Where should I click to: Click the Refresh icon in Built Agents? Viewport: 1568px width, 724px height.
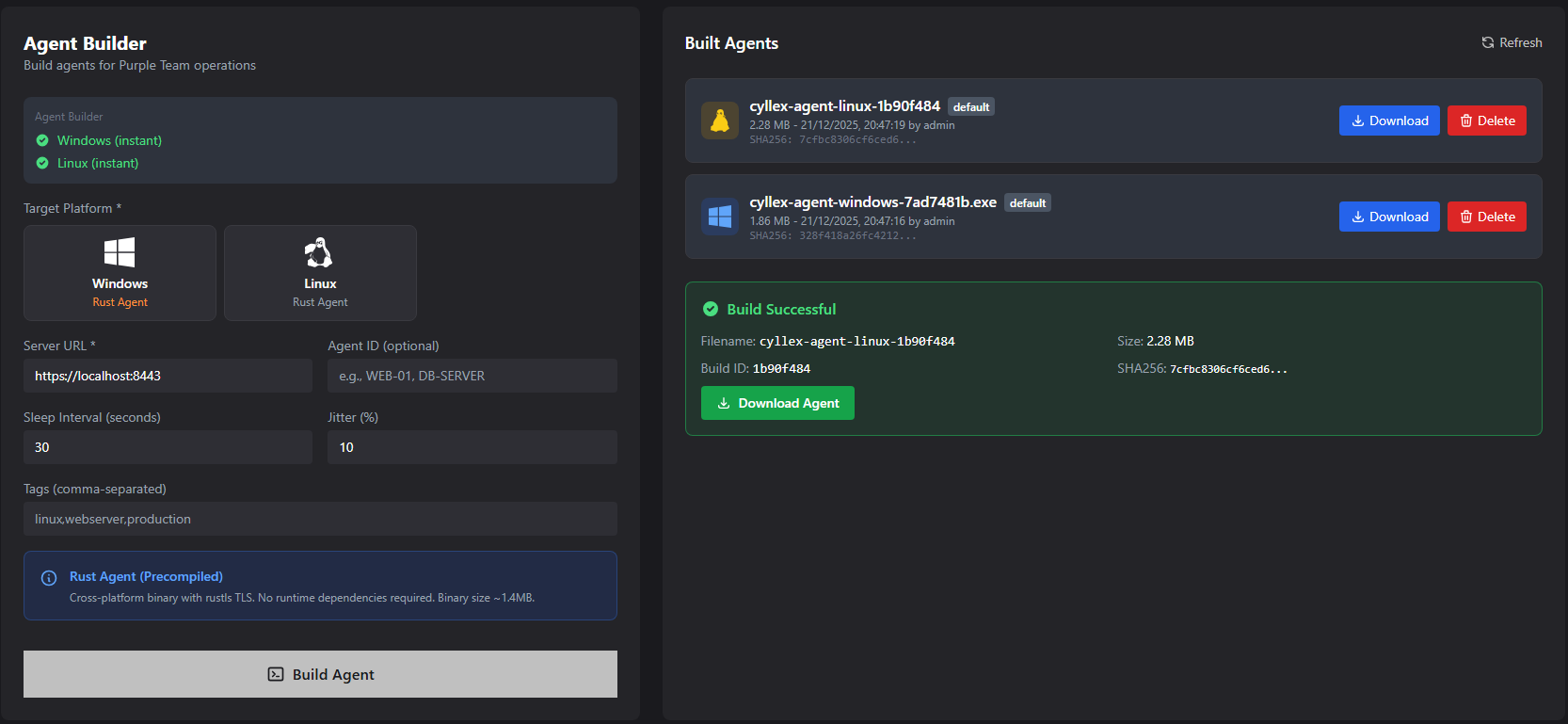coord(1487,42)
